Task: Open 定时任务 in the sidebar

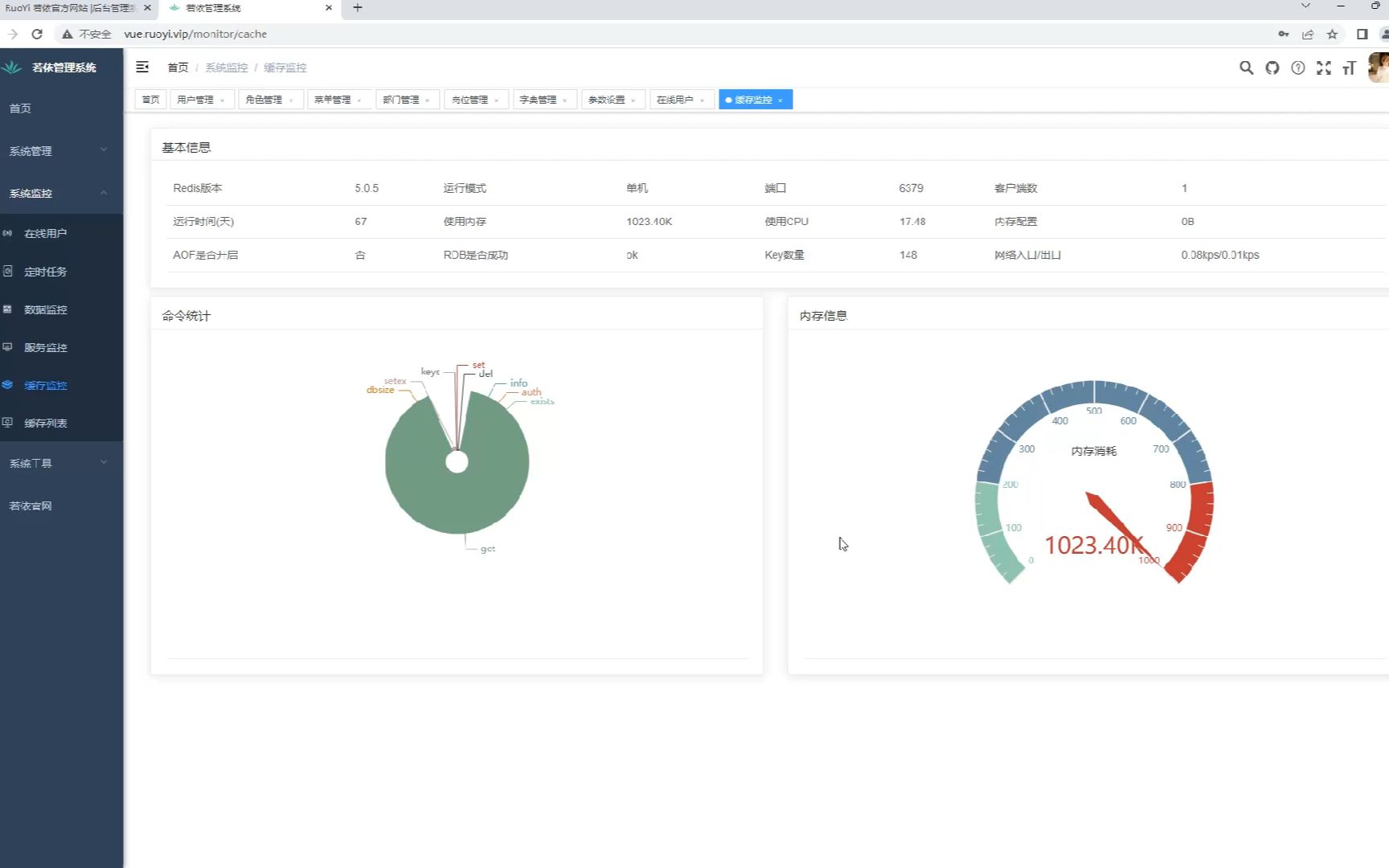Action: [62, 272]
